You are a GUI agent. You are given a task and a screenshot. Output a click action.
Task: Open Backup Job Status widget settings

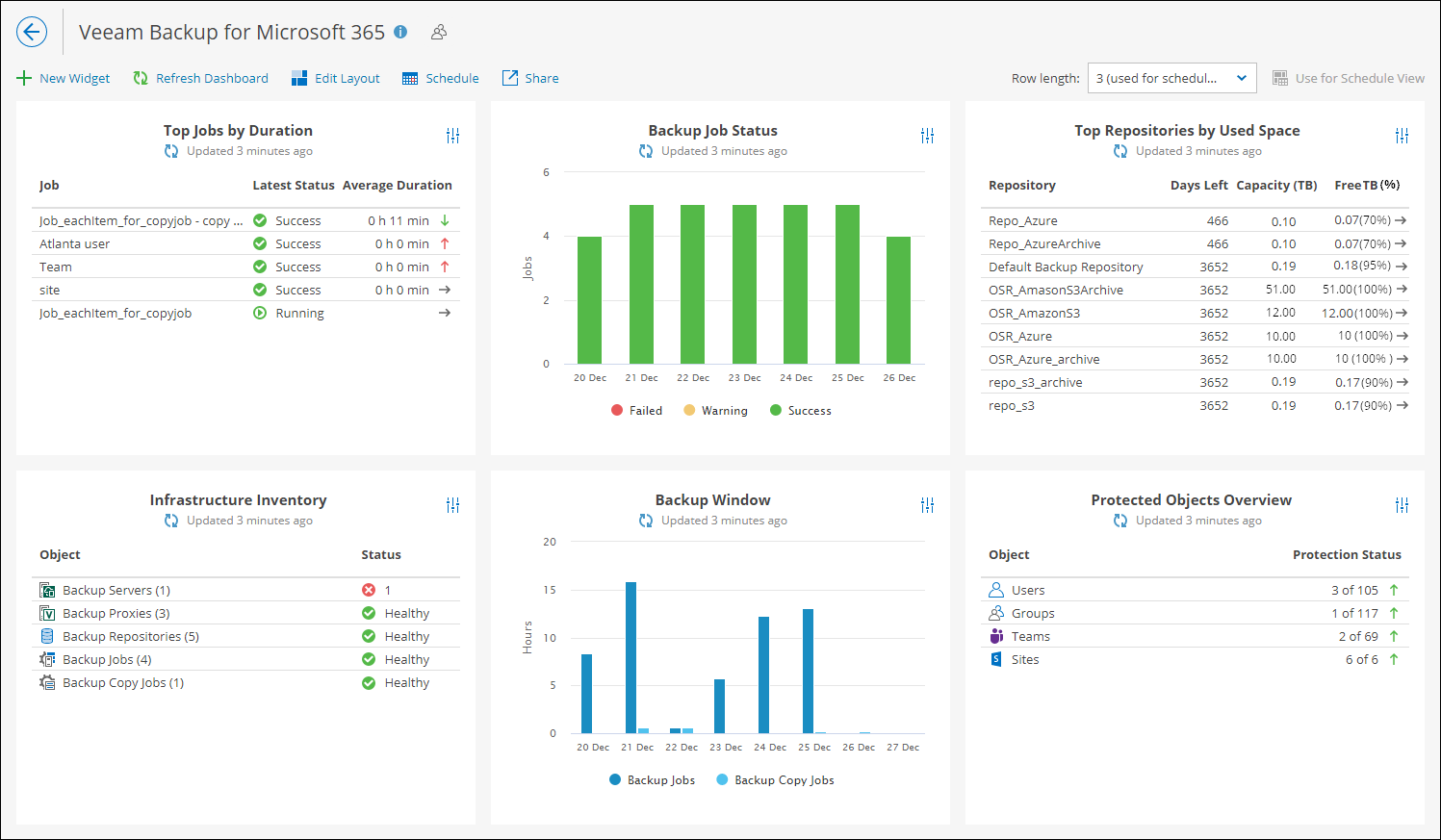pyautogui.click(x=928, y=136)
